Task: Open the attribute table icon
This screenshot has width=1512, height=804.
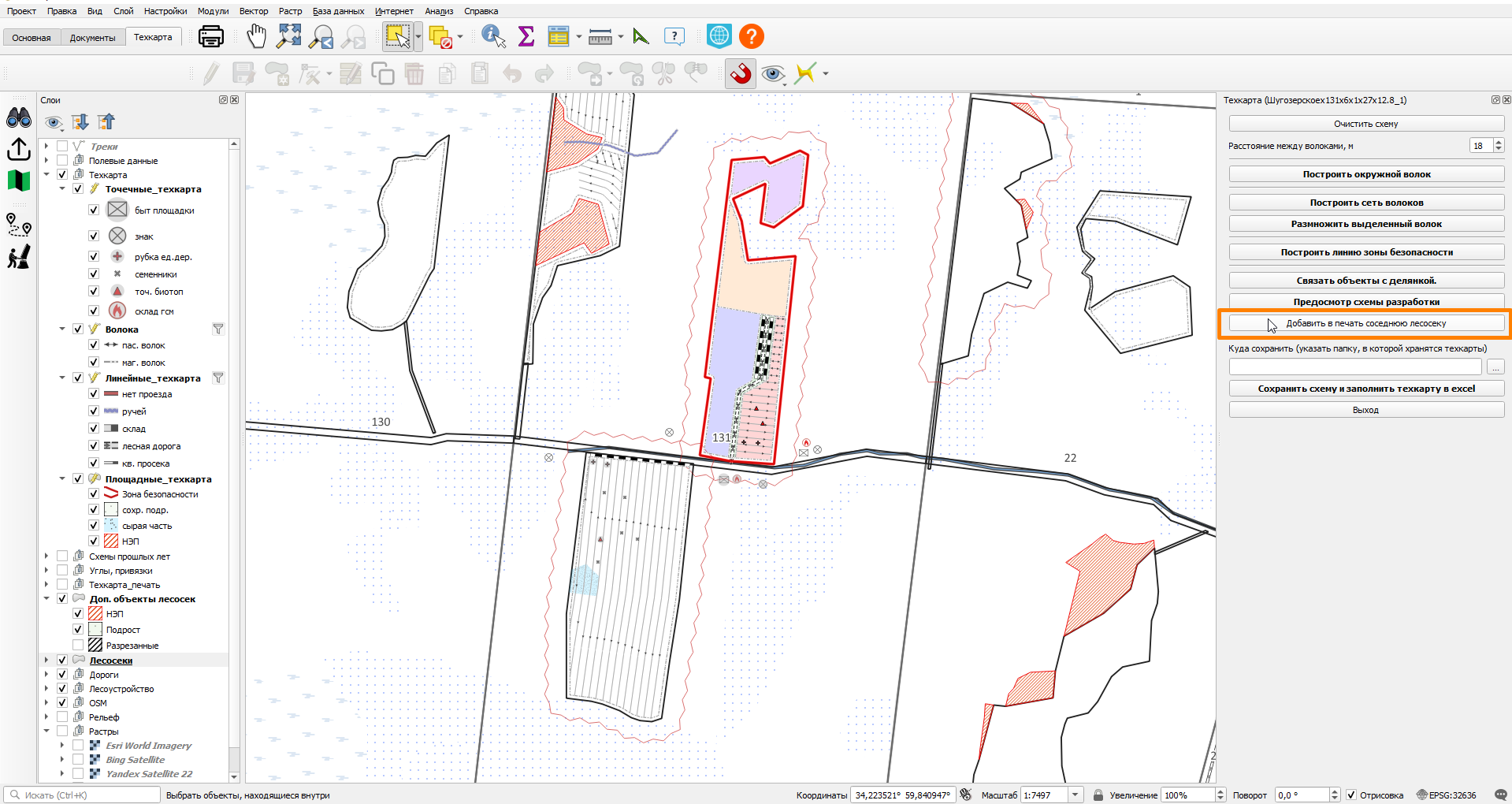Action: 559,36
